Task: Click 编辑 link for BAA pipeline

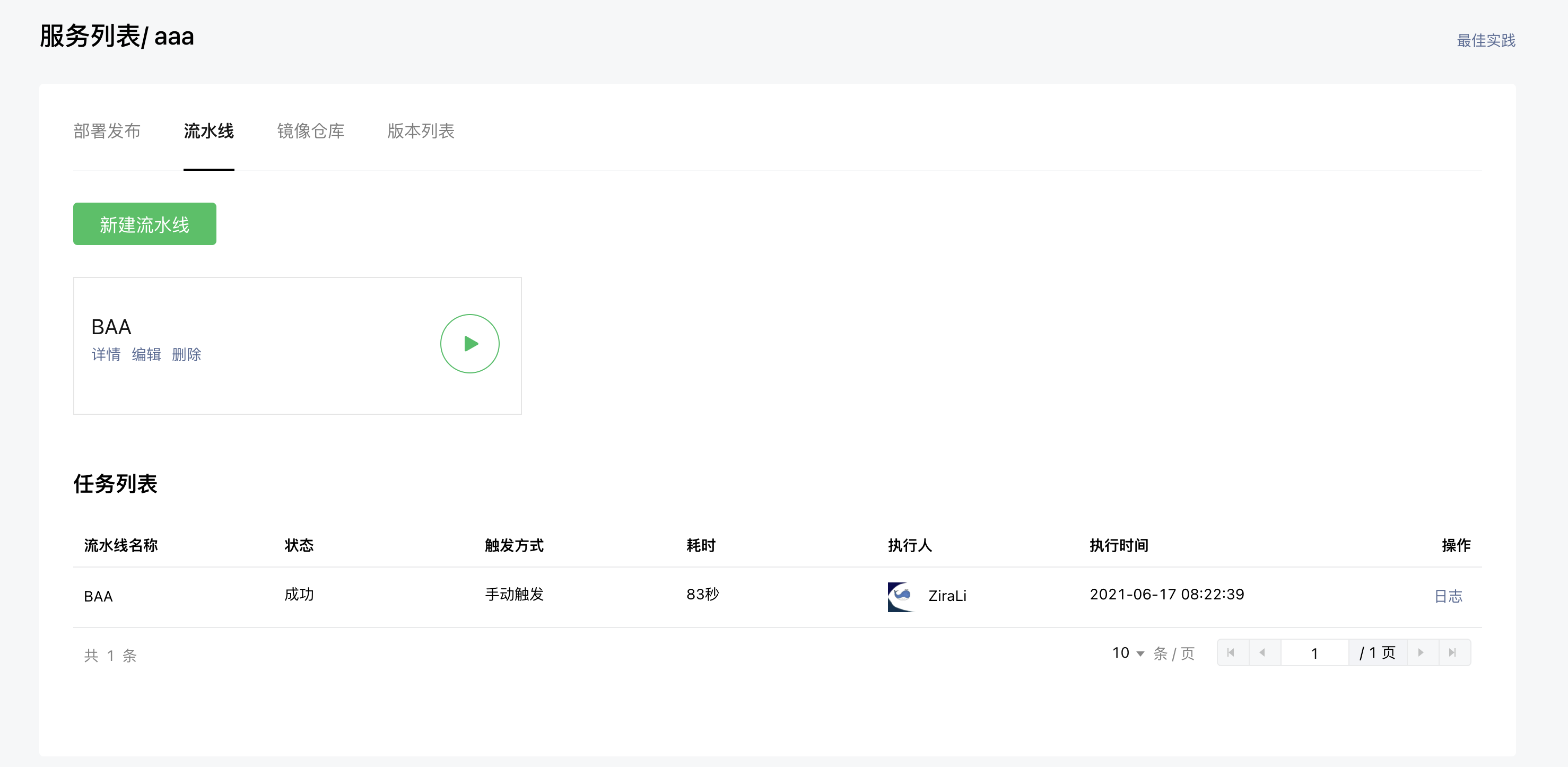Action: tap(146, 354)
